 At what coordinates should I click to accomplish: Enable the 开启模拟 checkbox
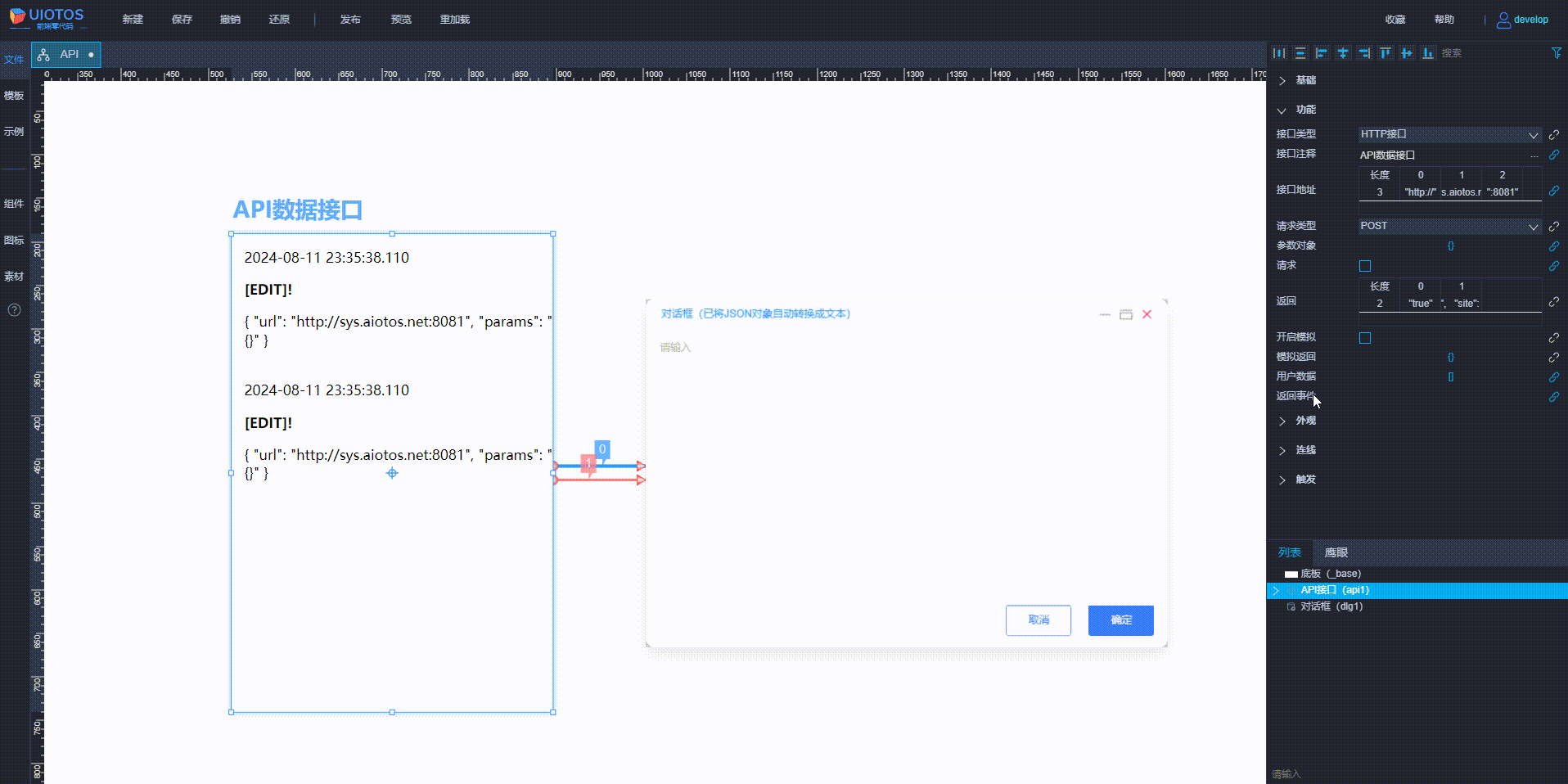1365,338
